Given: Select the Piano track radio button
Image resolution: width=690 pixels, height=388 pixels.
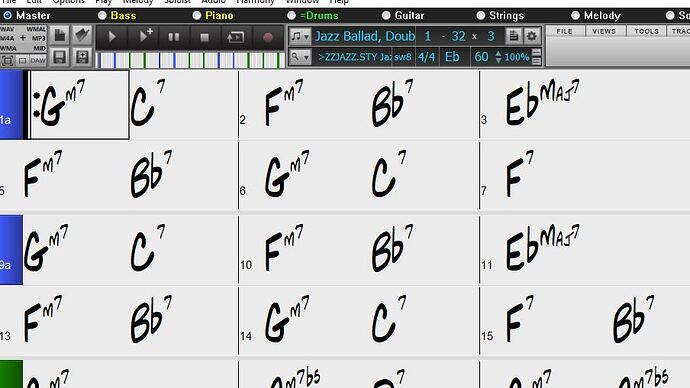Looking at the screenshot, I should 197,15.
